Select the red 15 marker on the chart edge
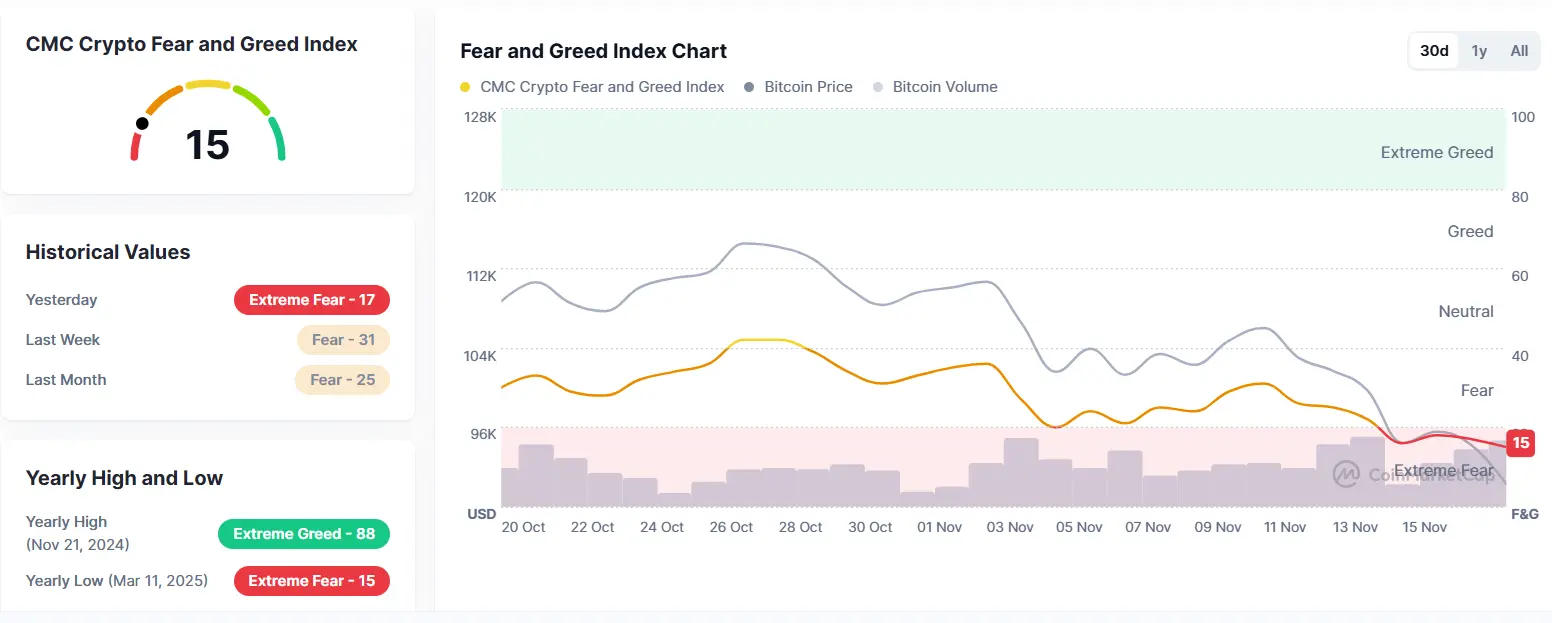1552x623 pixels. click(1520, 442)
